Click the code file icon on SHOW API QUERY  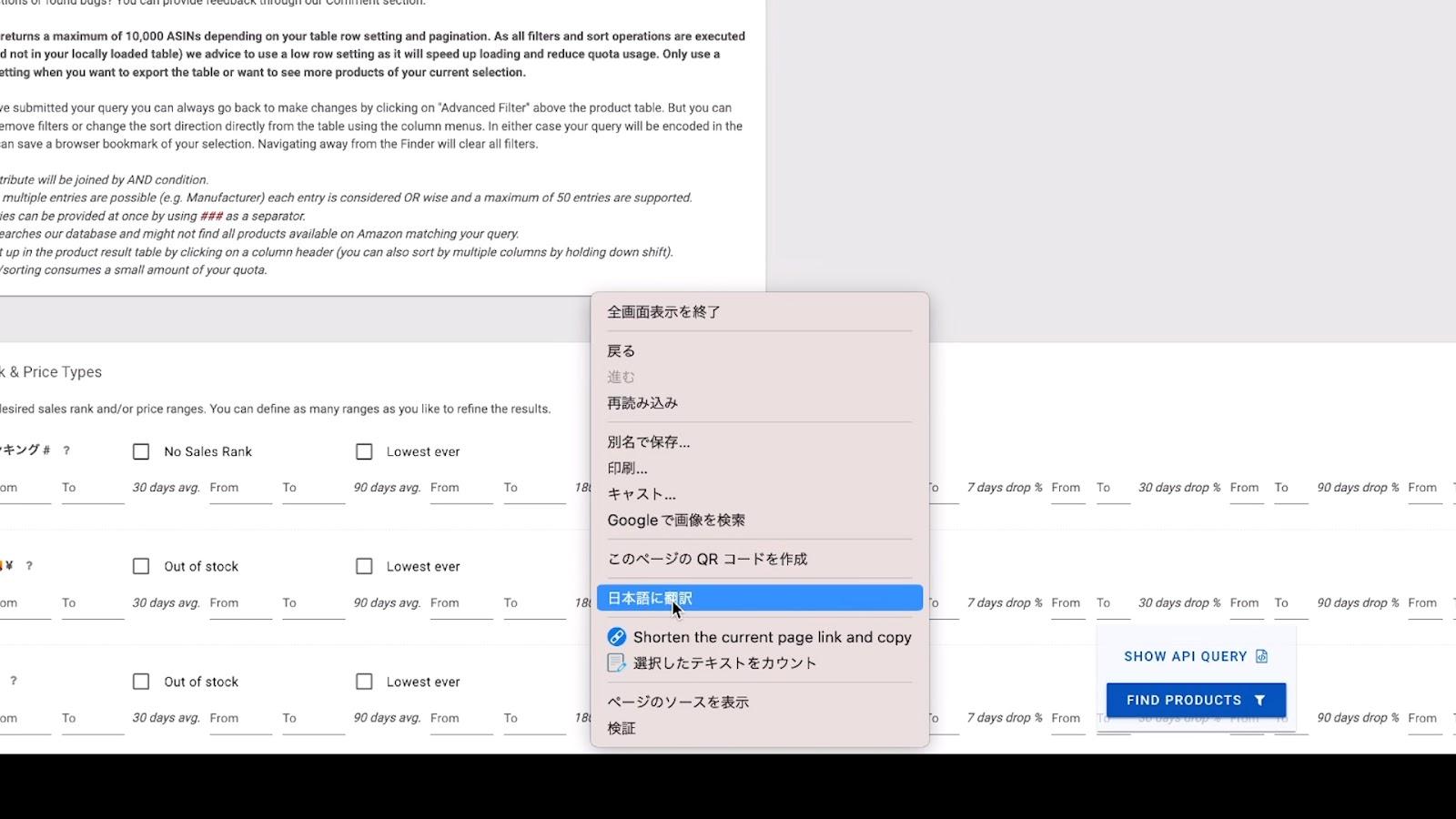[1261, 656]
